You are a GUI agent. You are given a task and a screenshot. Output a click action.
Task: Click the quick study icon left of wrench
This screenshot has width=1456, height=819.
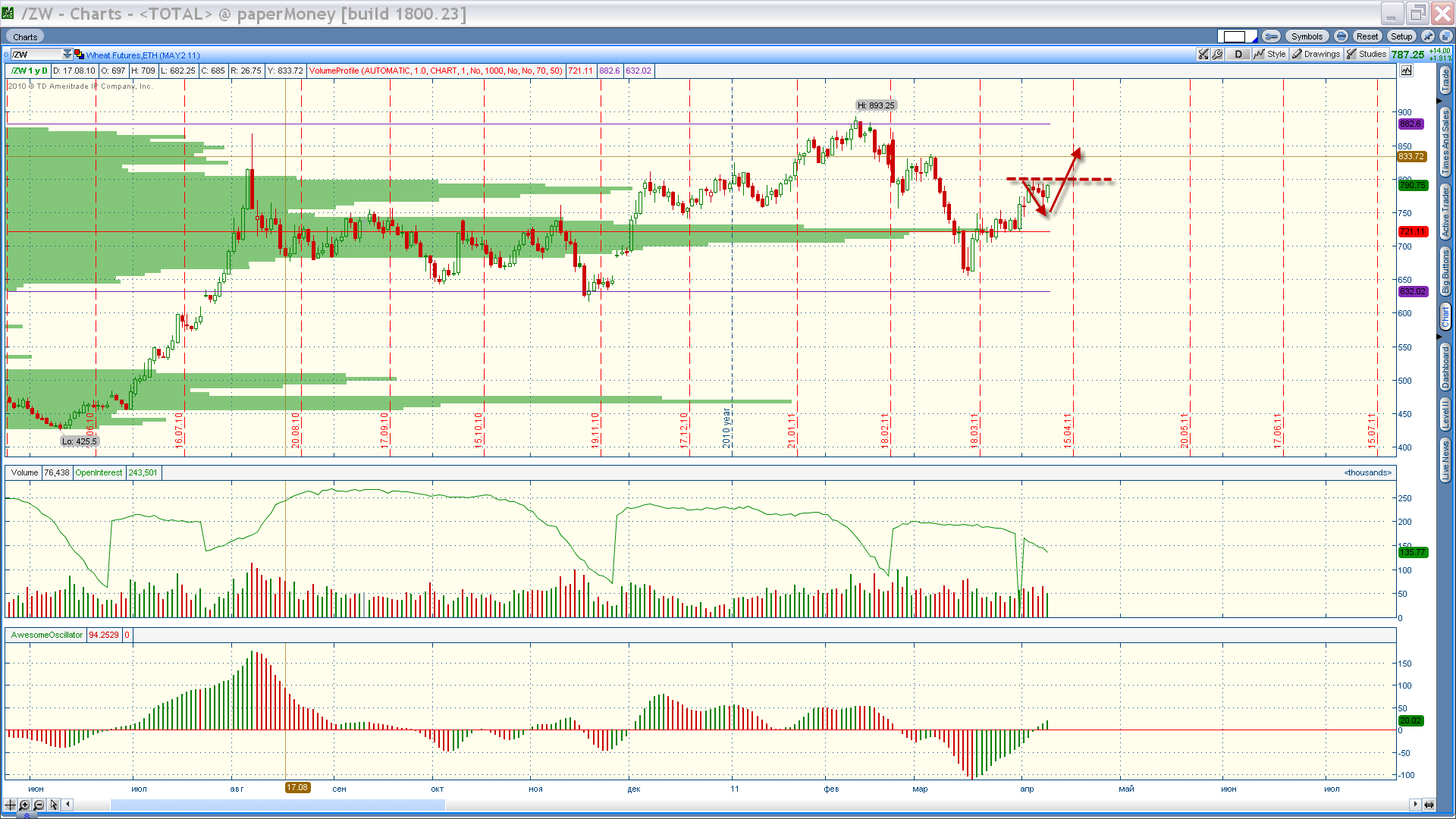(1203, 54)
